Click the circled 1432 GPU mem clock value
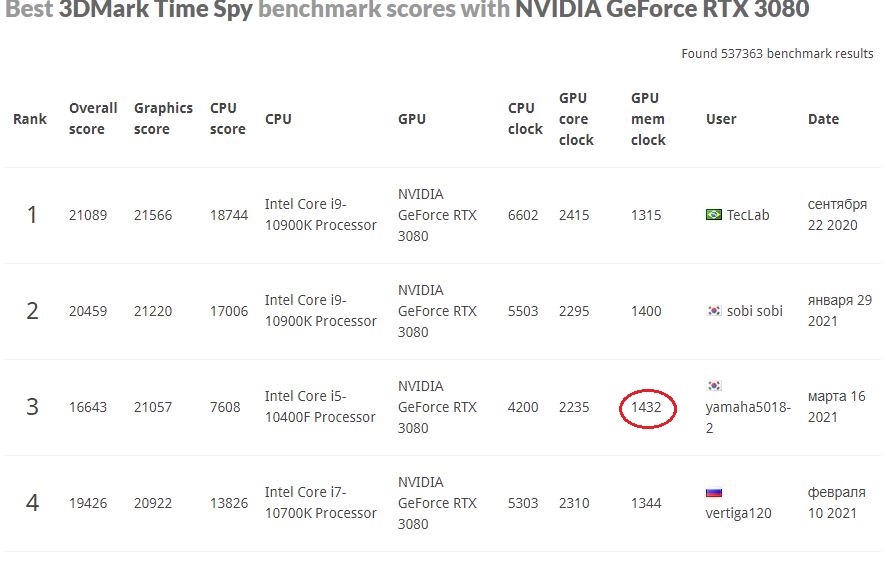The image size is (892, 570). pos(646,407)
